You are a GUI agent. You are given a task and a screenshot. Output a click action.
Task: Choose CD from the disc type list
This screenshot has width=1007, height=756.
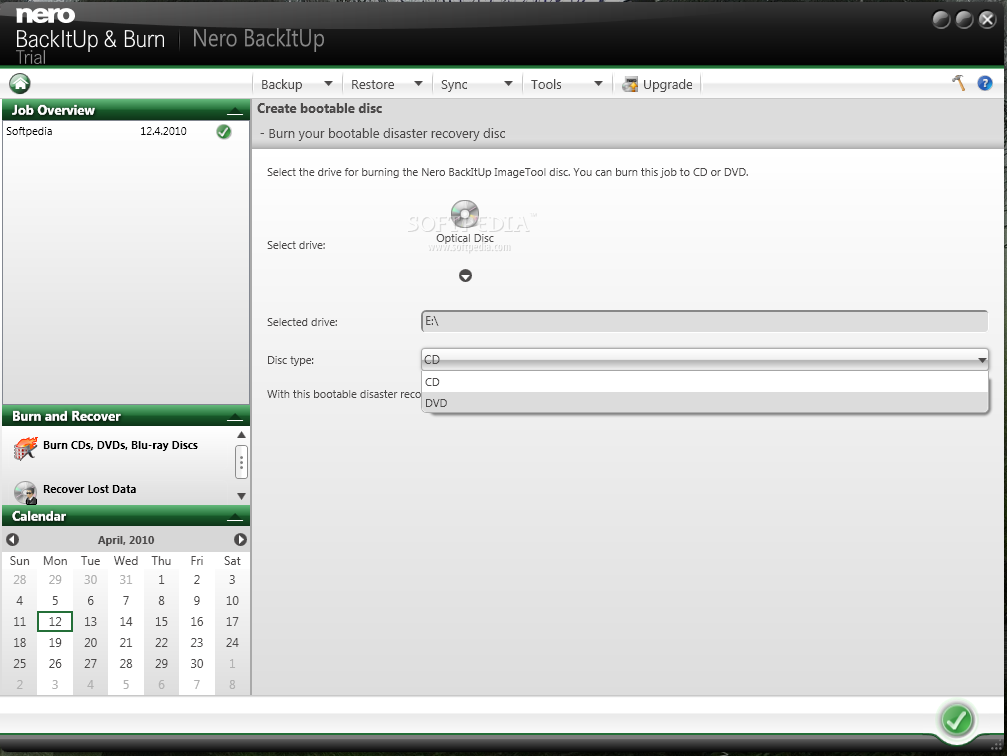coord(705,382)
